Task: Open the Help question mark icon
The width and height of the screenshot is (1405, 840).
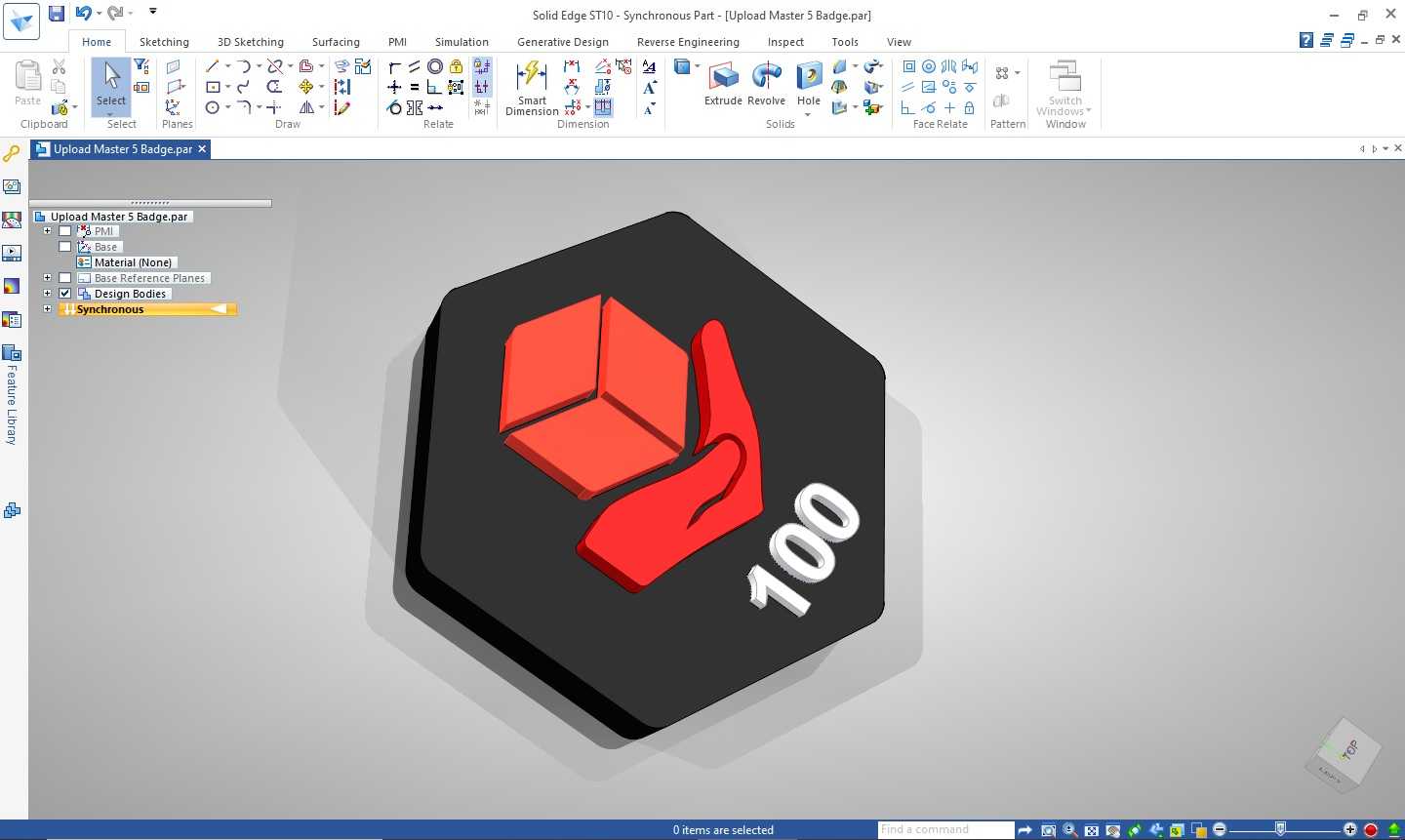Action: [1306, 40]
